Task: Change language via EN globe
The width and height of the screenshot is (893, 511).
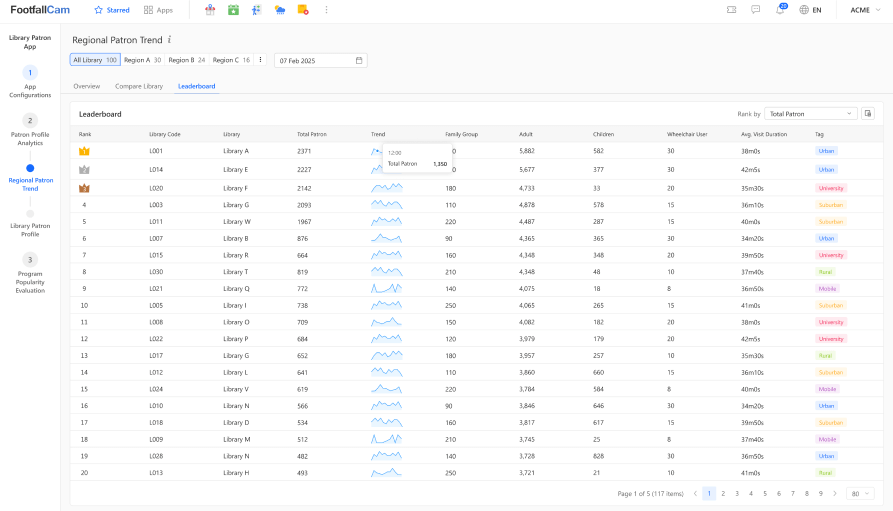Action: 810,10
